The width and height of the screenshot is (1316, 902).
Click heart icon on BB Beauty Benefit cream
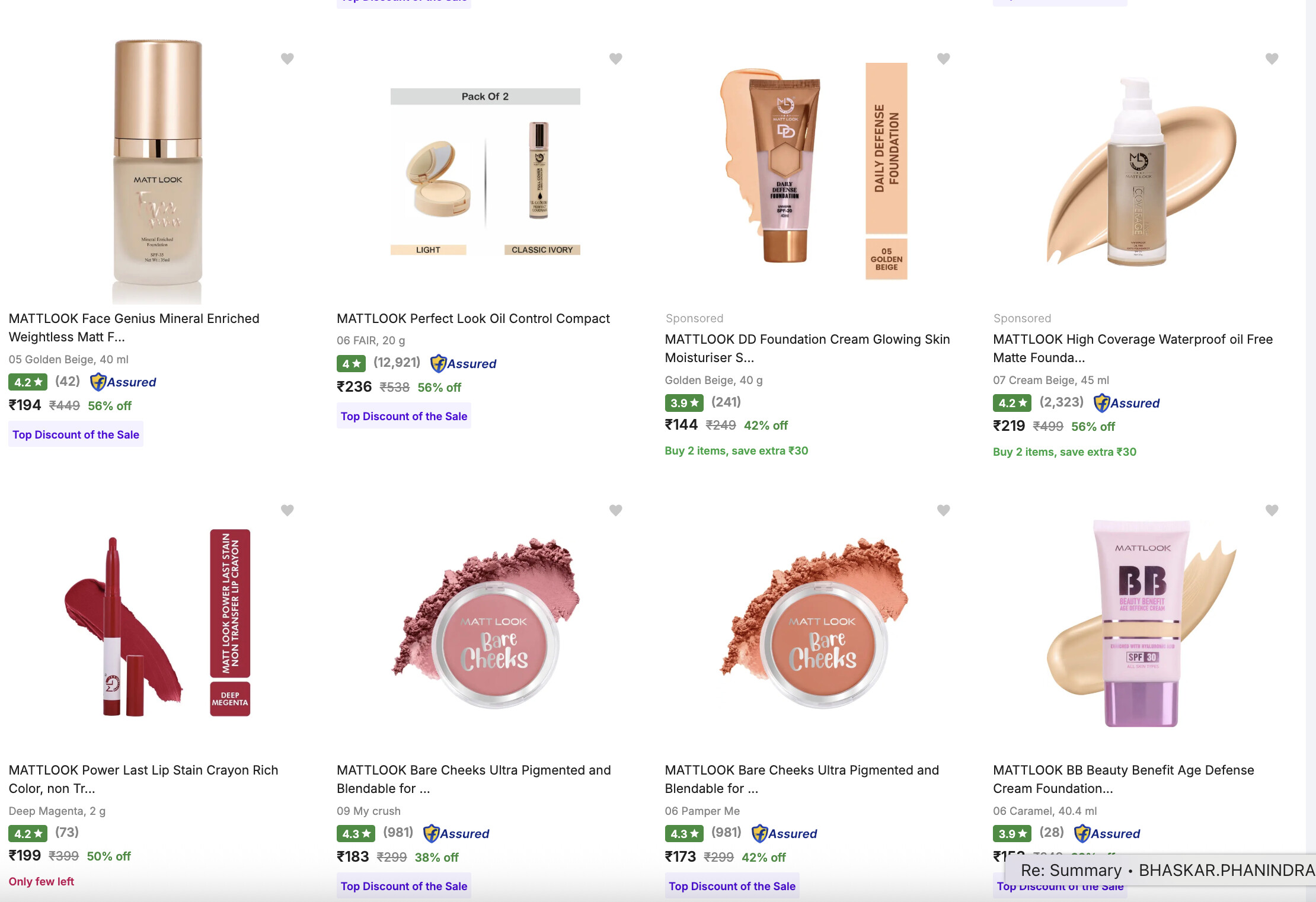[x=1272, y=510]
